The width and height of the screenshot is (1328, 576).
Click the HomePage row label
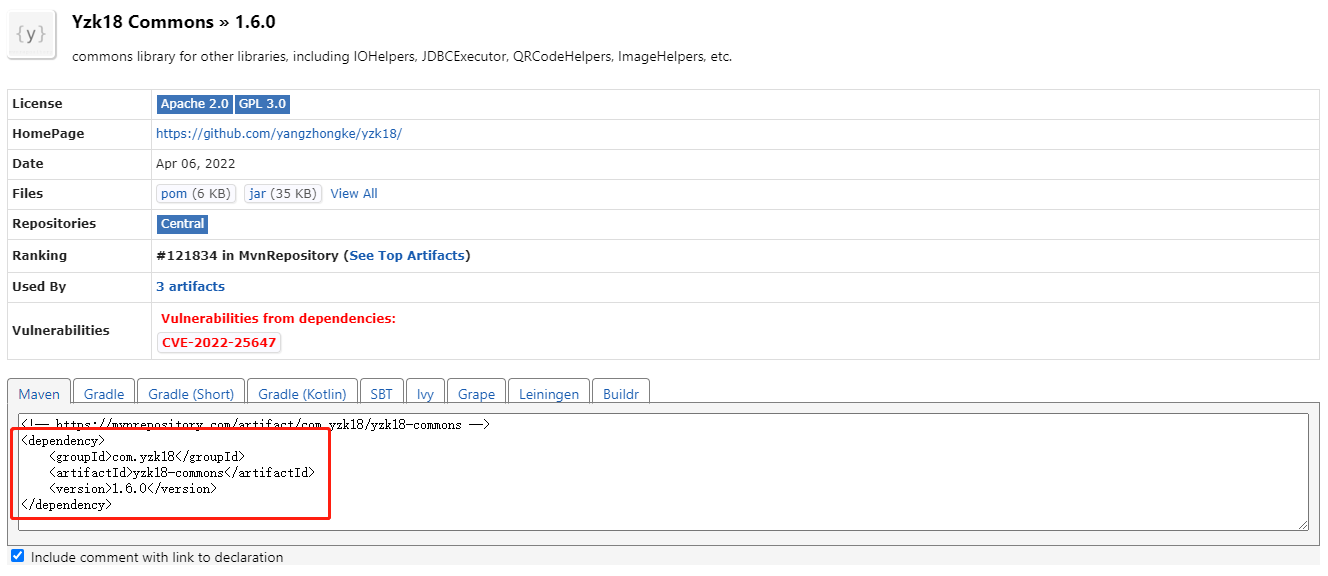pos(48,134)
